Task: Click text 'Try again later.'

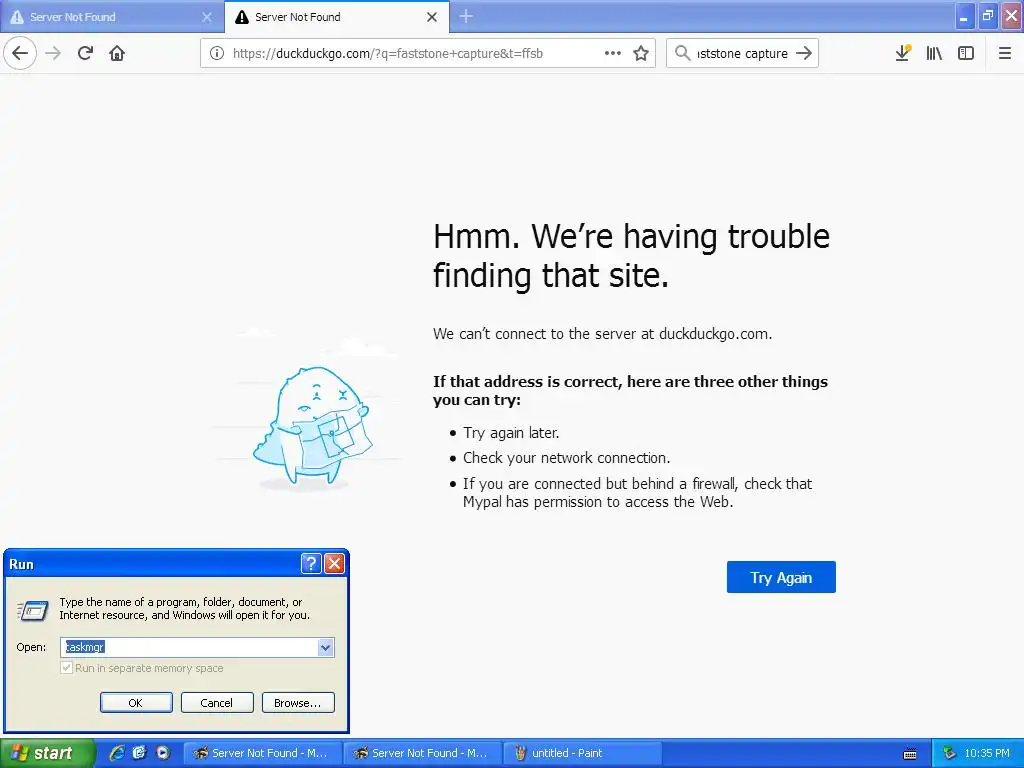Action: pyautogui.click(x=511, y=433)
